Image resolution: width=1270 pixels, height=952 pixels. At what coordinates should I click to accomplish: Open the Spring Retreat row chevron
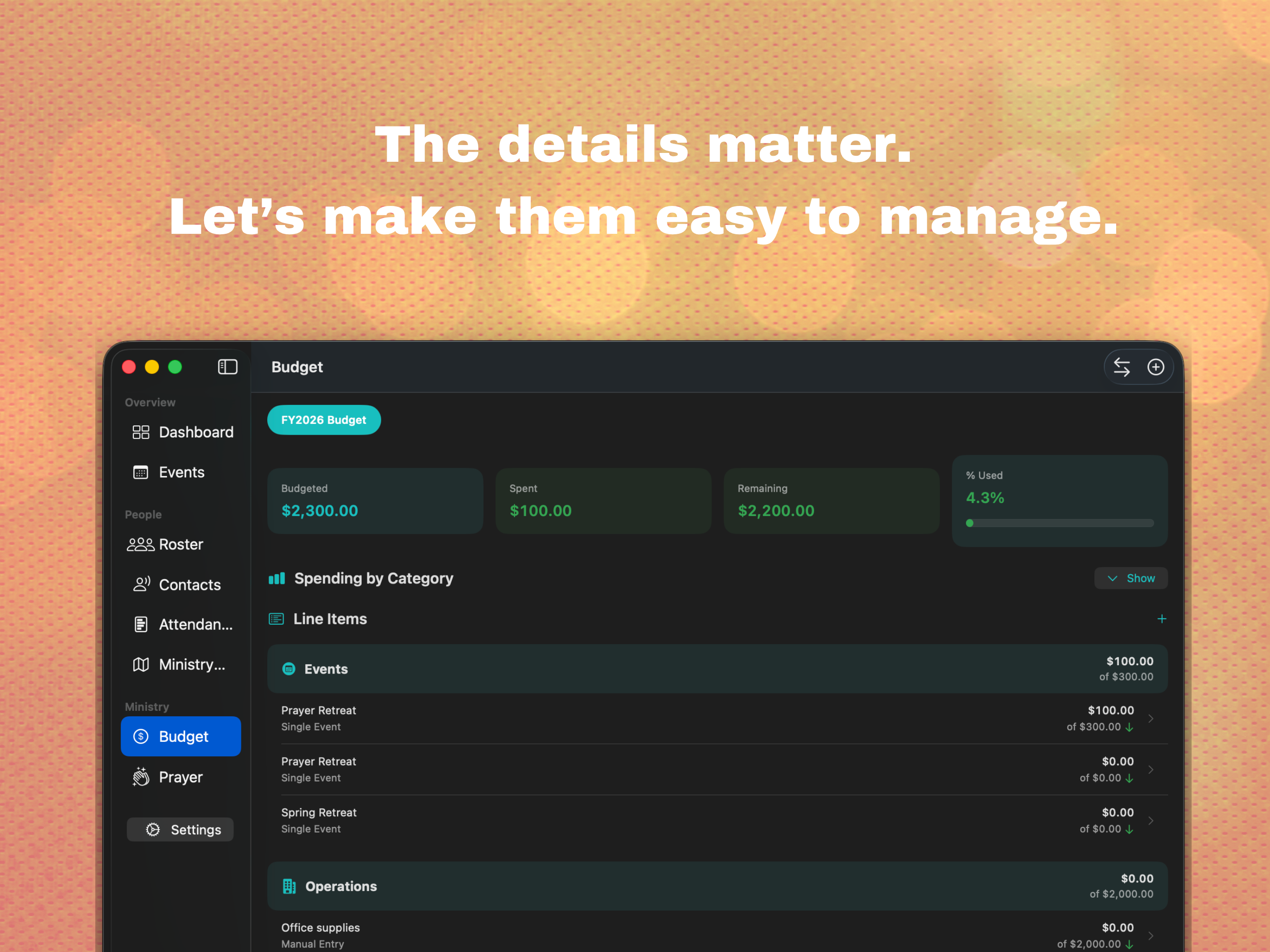[x=1151, y=821]
